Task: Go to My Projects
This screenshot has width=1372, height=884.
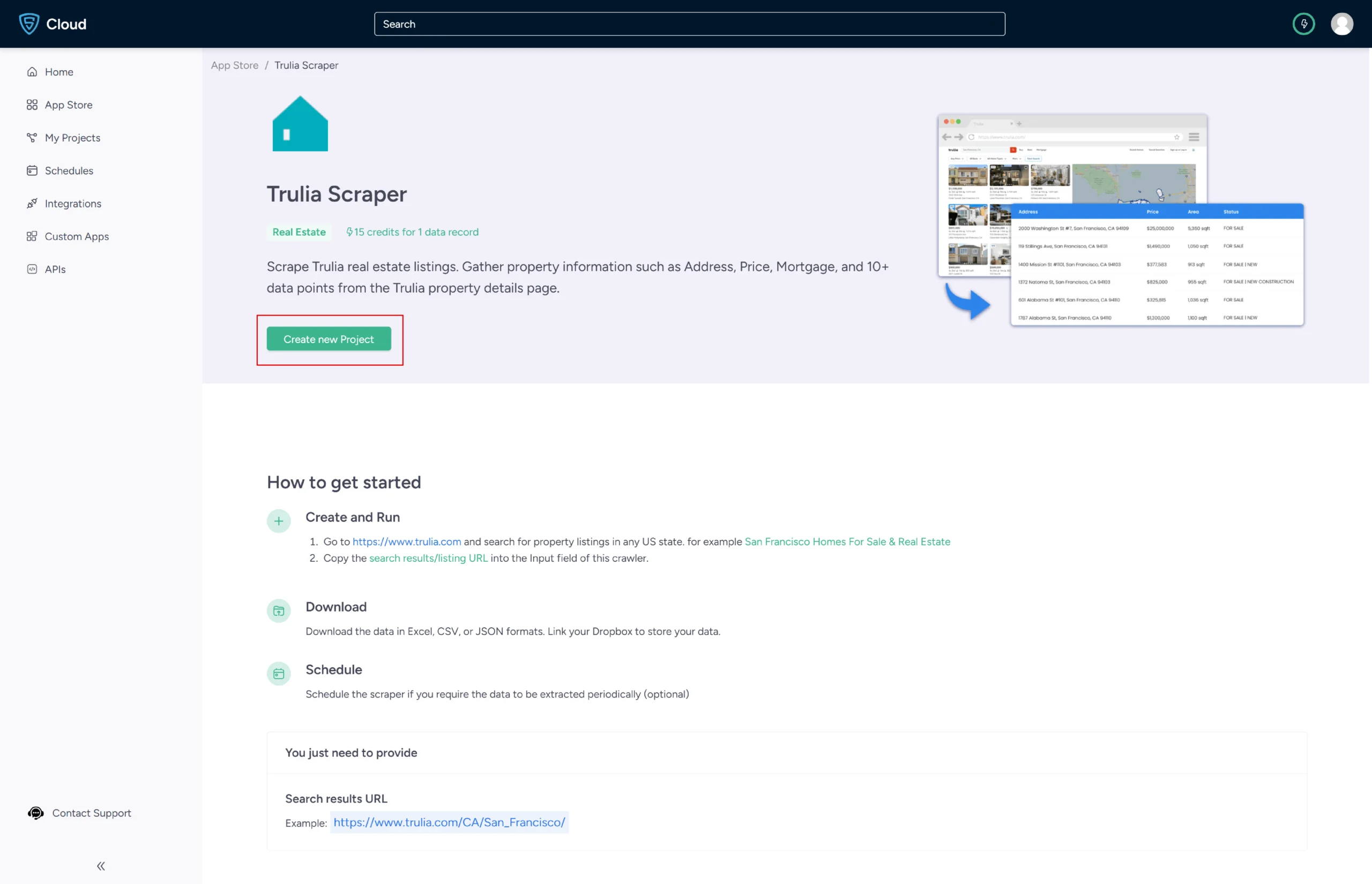Action: tap(73, 138)
